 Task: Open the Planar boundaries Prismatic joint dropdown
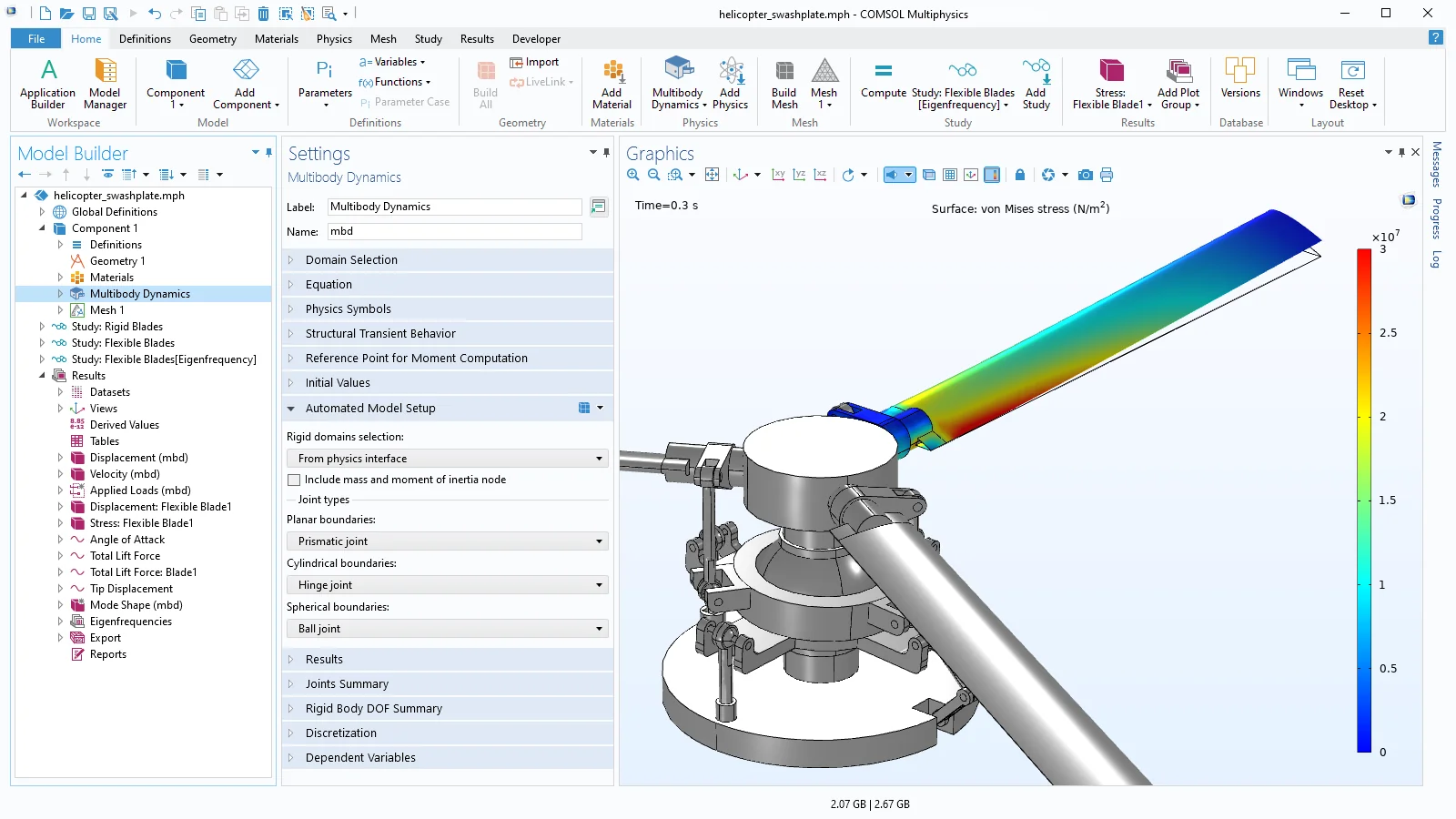[447, 541]
